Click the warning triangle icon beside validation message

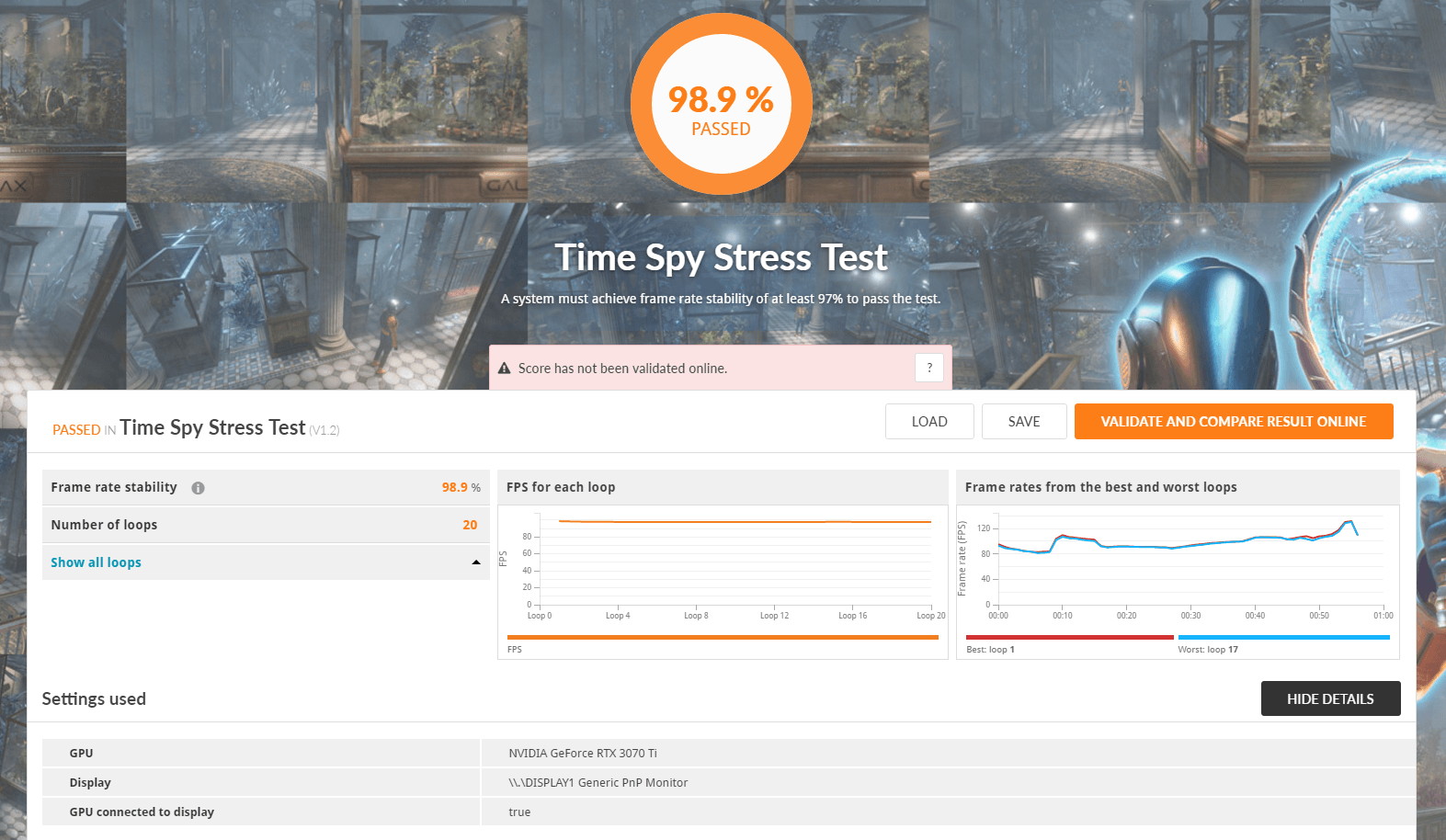coord(504,369)
